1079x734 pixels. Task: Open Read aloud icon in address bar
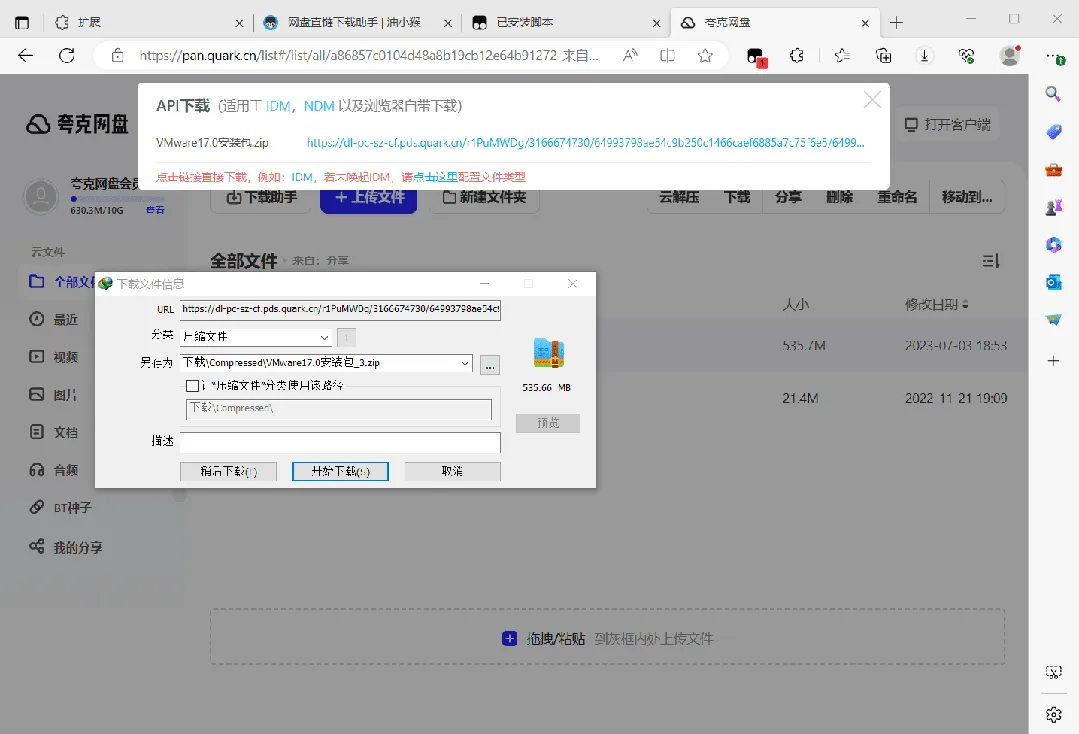pos(630,56)
